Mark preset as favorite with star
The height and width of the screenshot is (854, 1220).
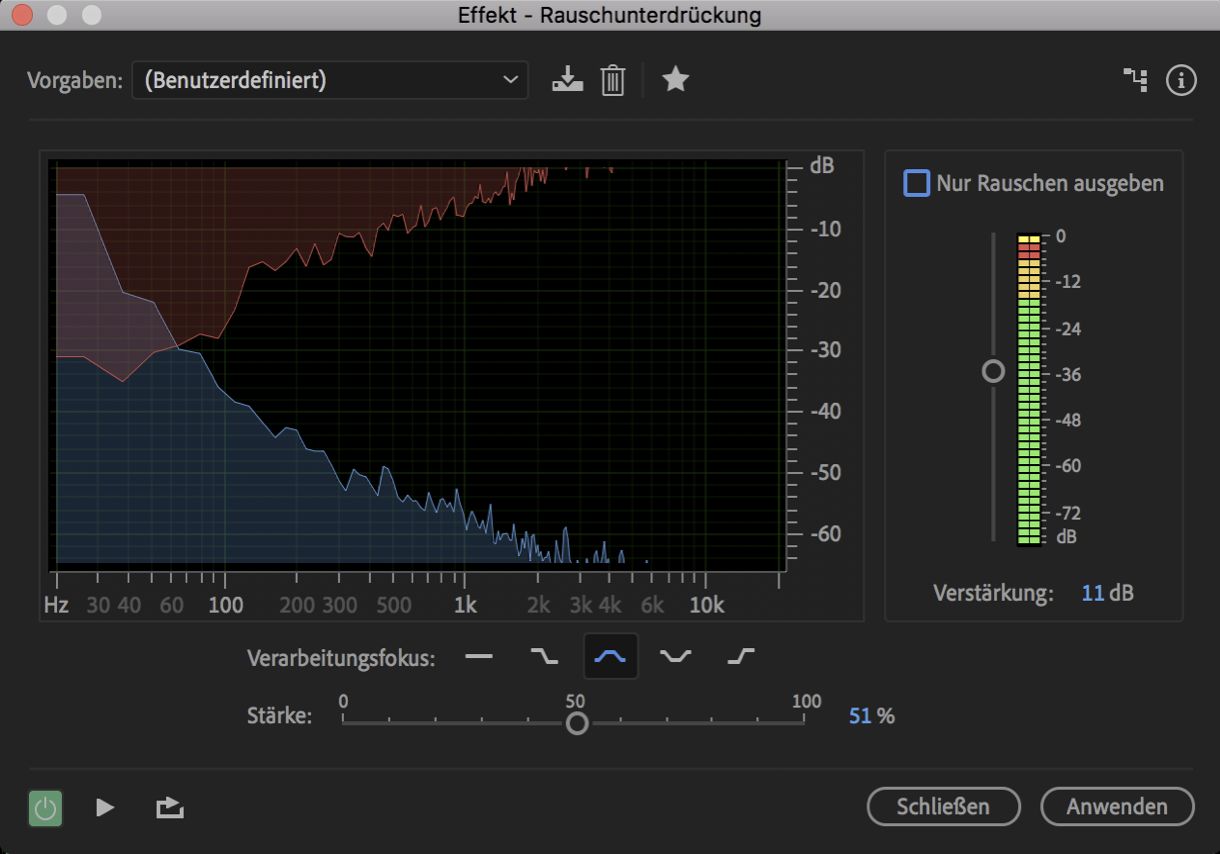(x=676, y=79)
